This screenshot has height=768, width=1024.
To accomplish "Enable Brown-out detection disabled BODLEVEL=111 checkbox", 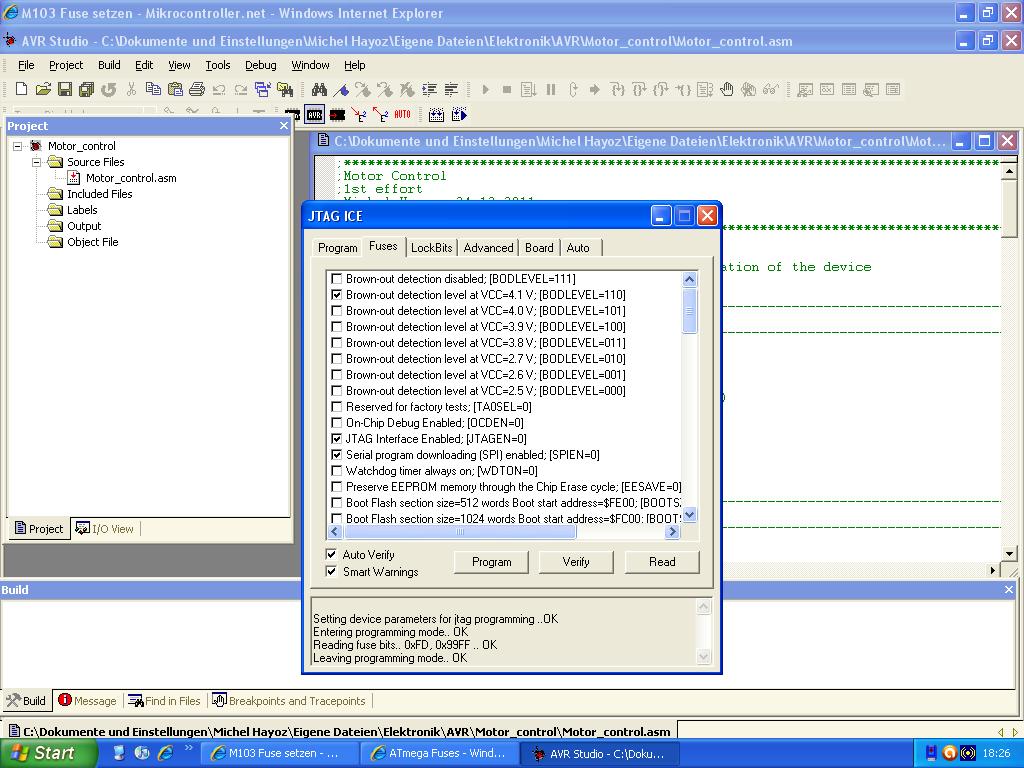I will pos(336,279).
